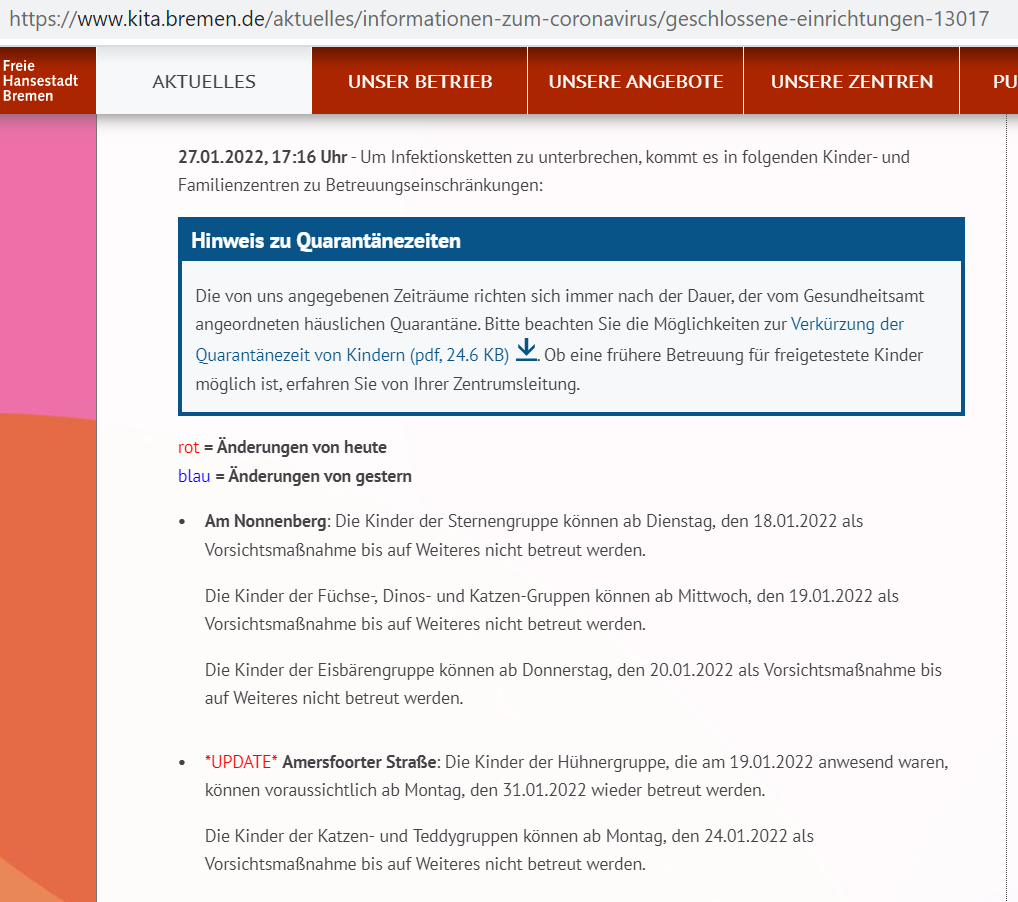Click the 'Amersfoorter Straße' entry title
Image resolution: width=1018 pixels, height=902 pixels.
361,762
